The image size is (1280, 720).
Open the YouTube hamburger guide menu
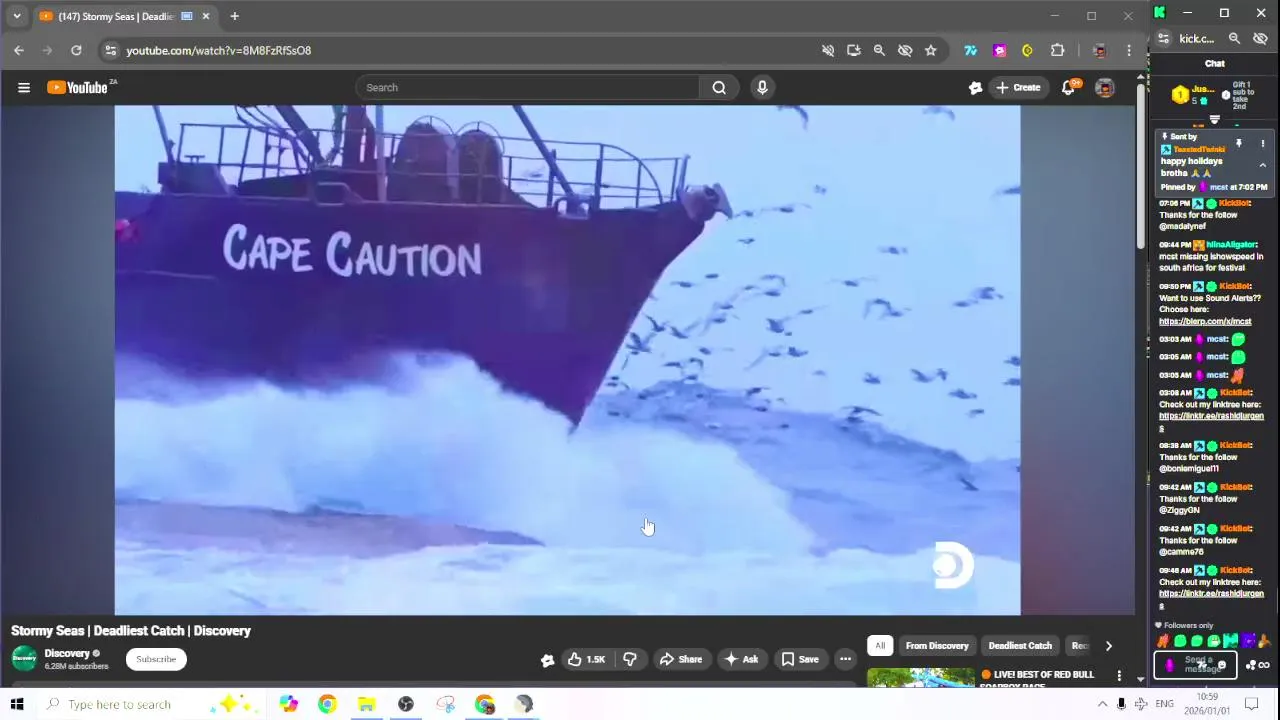pos(24,87)
